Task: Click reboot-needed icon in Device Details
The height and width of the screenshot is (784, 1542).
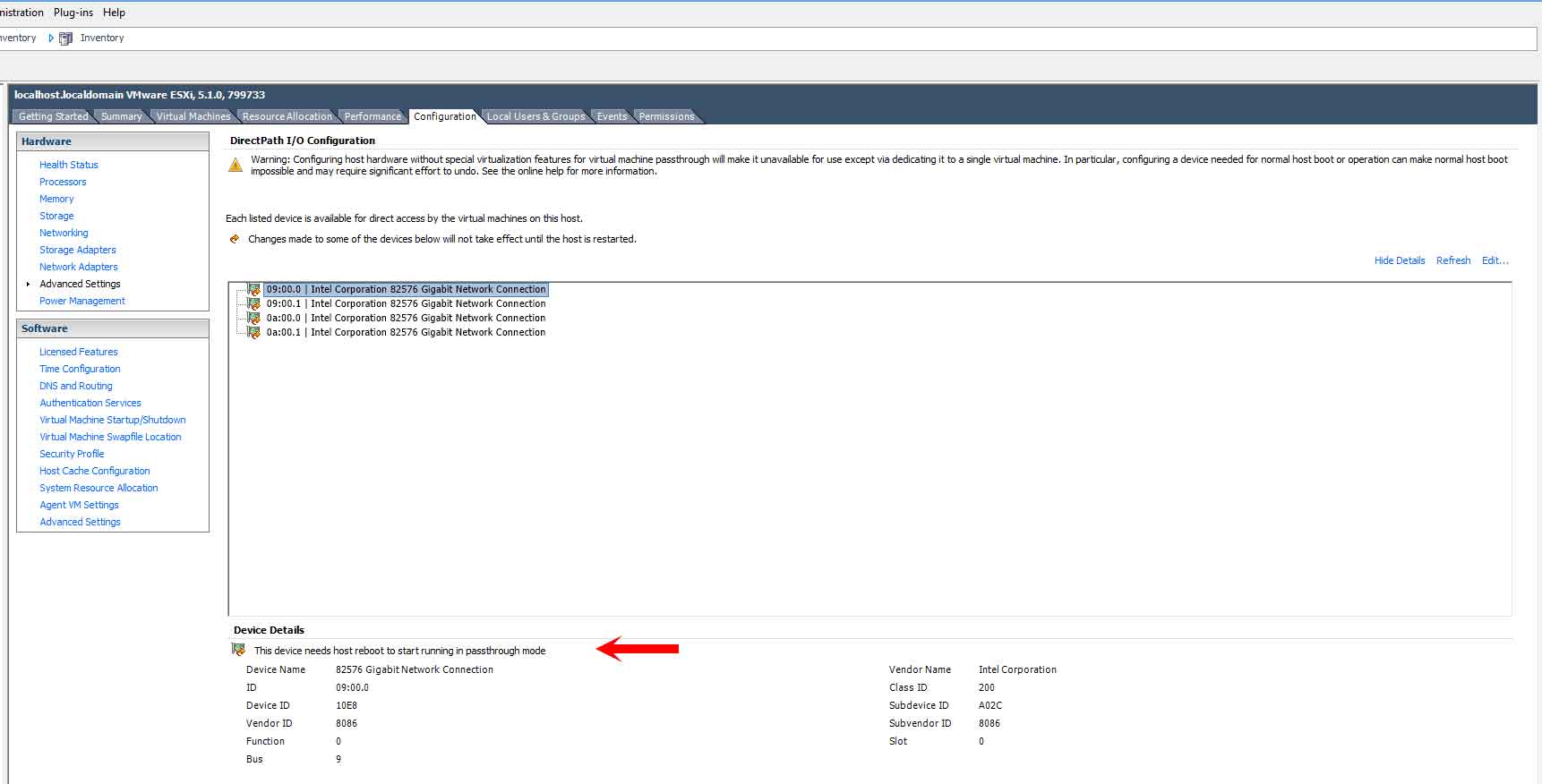Action: point(238,650)
